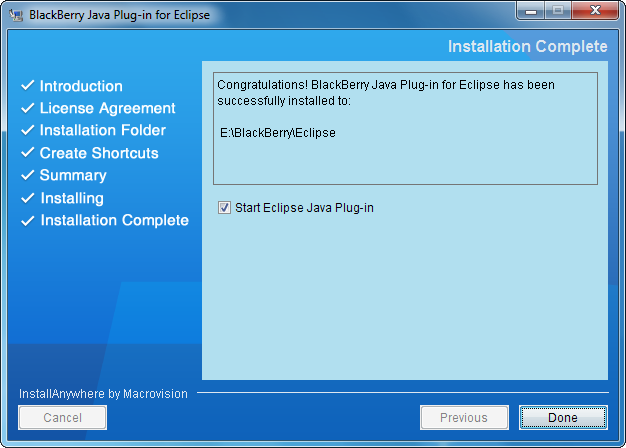
Task: Click the E:\BlackBerry\Eclipse install path text
Action: click(x=278, y=133)
